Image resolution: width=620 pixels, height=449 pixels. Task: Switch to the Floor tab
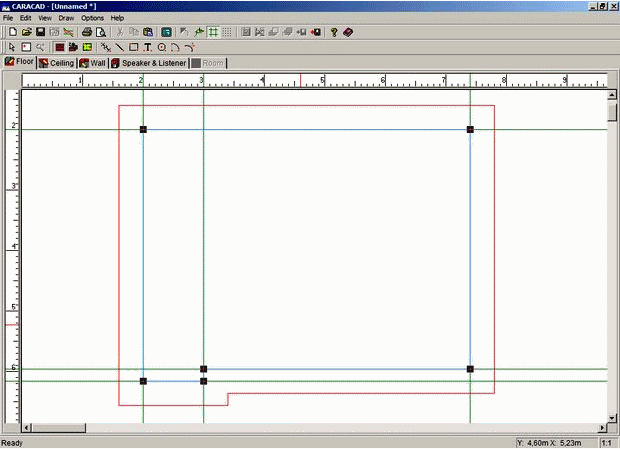20,62
